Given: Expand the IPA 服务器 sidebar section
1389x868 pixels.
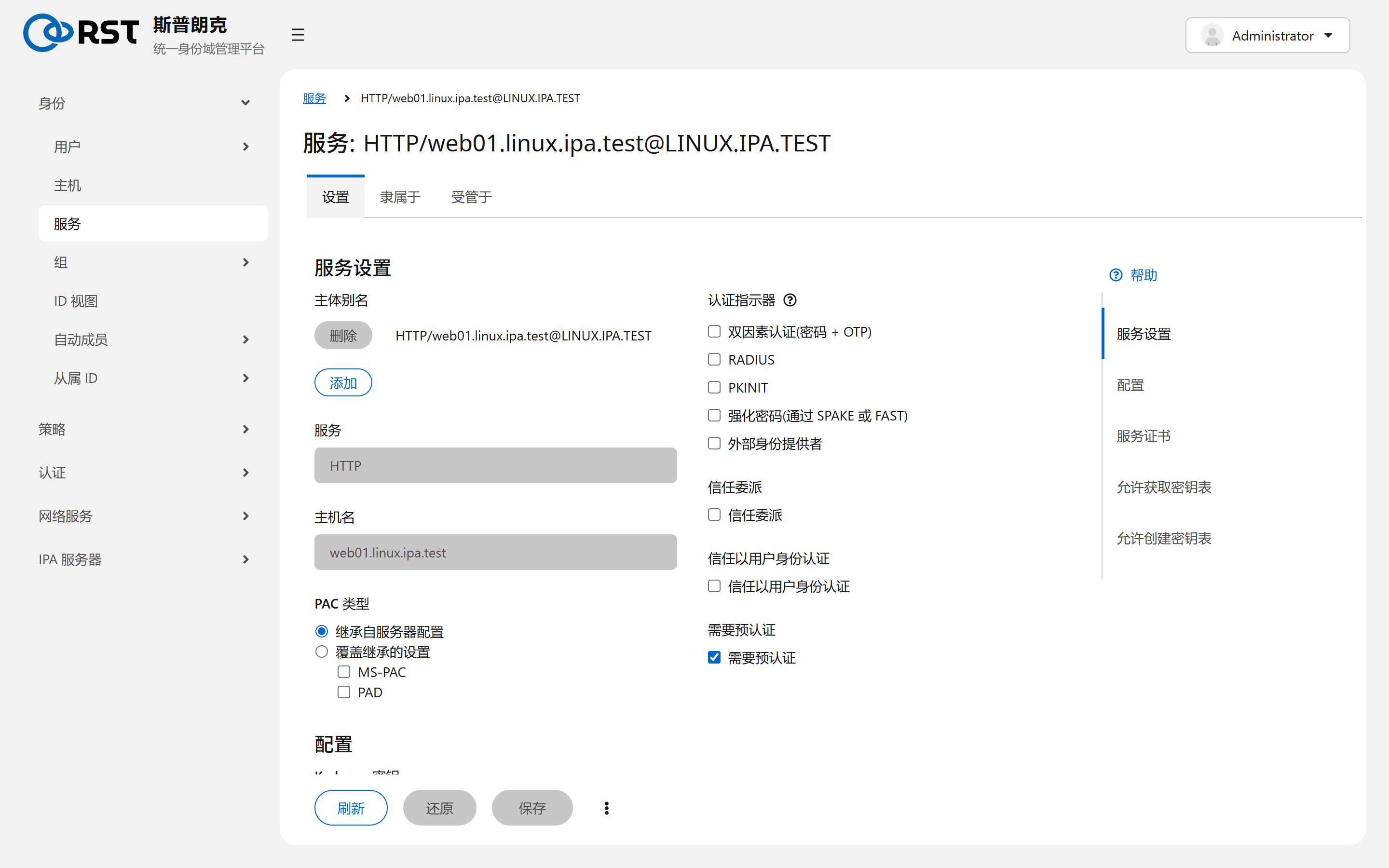Looking at the screenshot, I should coord(245,560).
